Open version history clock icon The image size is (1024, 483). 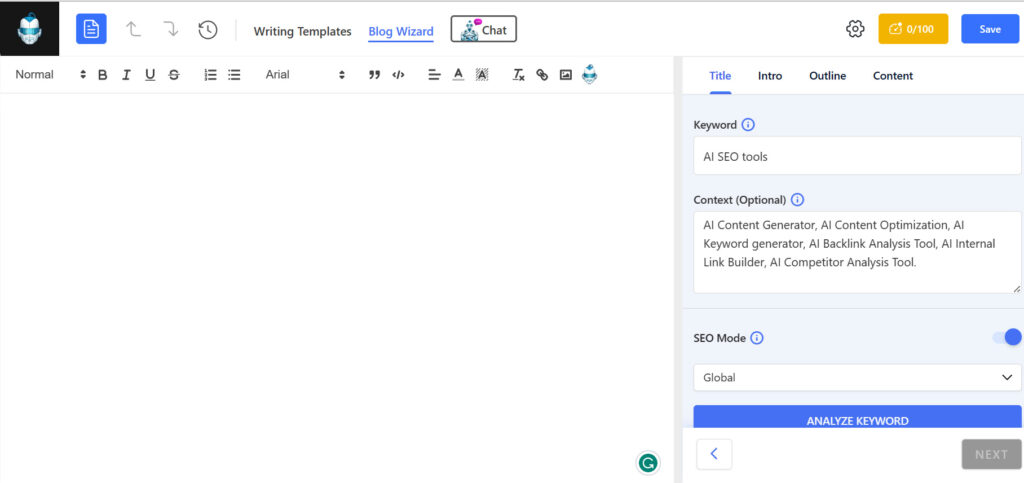point(208,29)
